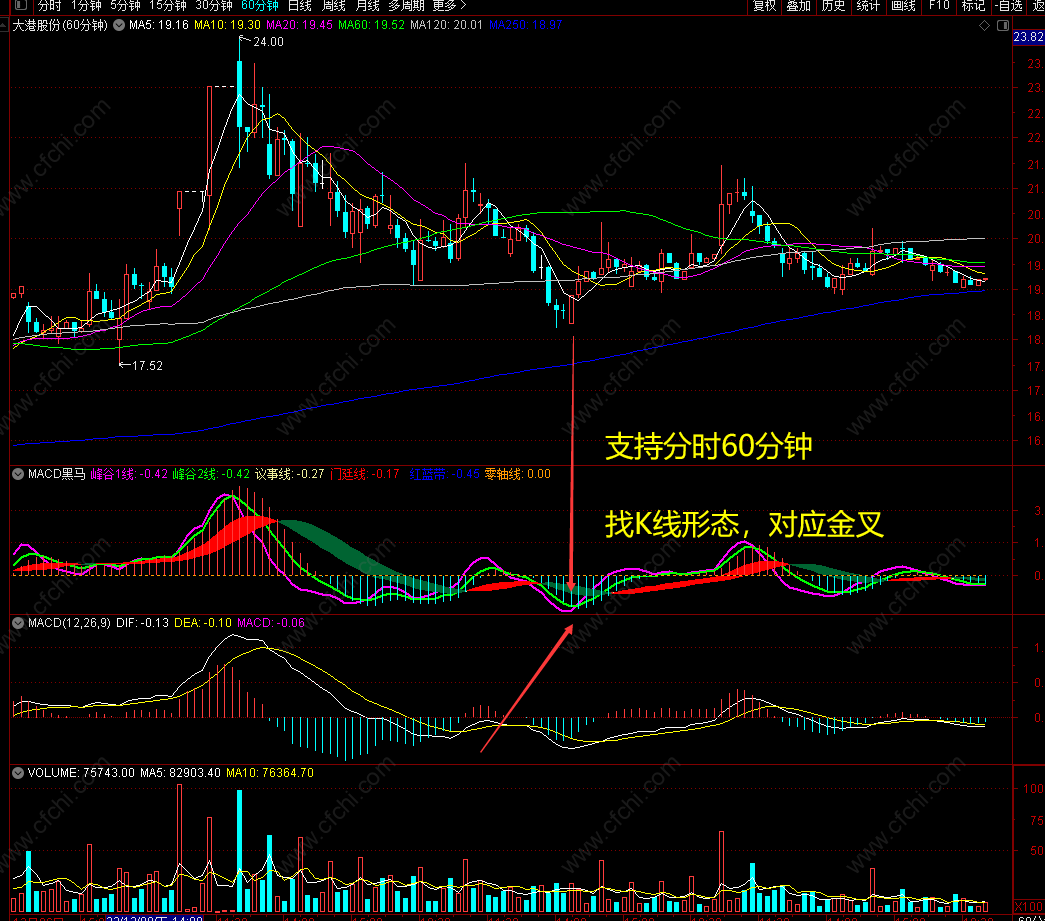Click the -自选 remove from watchlist button
Viewport: 1045px width, 921px height.
pyautogui.click(x=1008, y=6)
